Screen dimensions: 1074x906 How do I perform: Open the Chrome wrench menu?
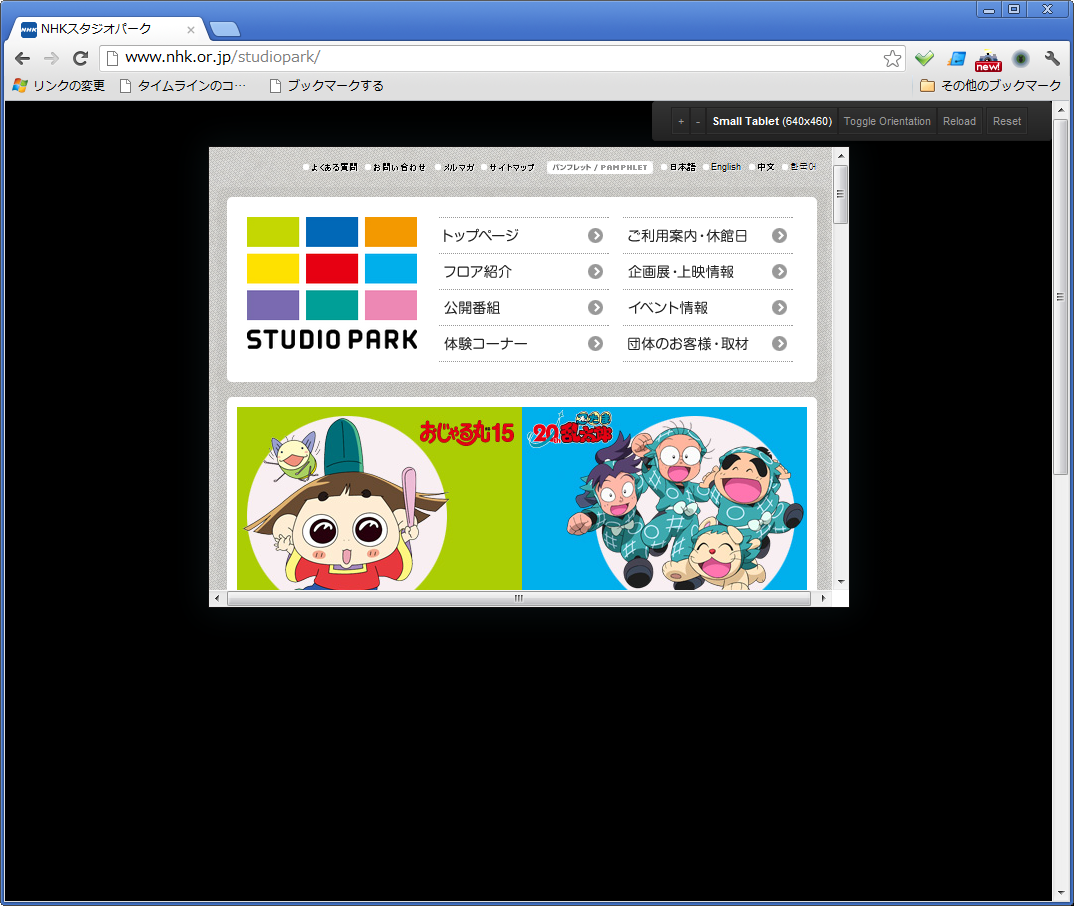pyautogui.click(x=1052, y=58)
